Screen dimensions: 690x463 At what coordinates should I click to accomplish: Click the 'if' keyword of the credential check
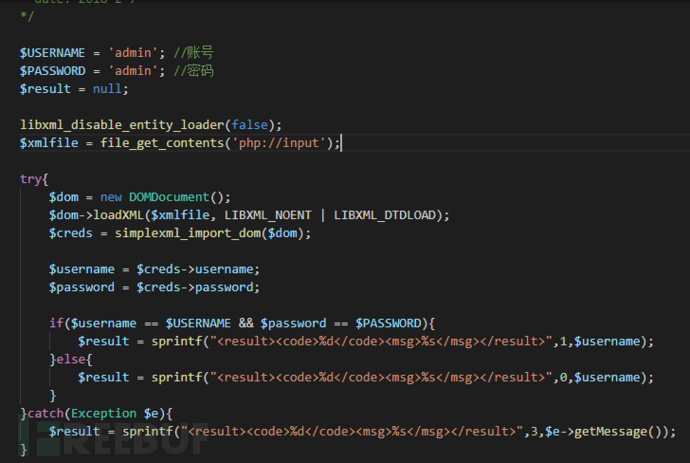coord(56,323)
